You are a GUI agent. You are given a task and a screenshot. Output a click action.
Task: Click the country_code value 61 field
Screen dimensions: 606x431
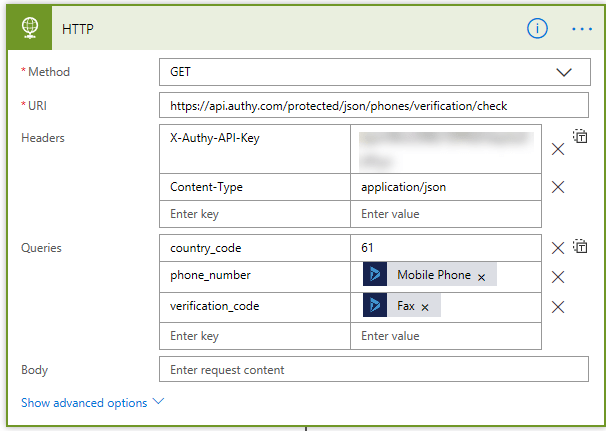[x=445, y=248]
